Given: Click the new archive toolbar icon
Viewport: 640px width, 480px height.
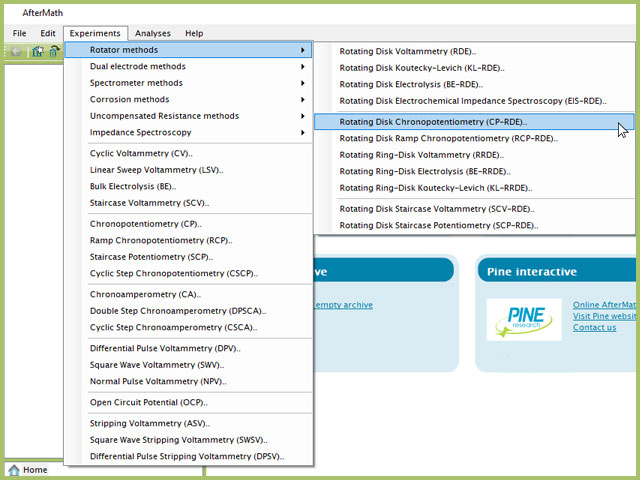Looking at the screenshot, I should pos(38,51).
